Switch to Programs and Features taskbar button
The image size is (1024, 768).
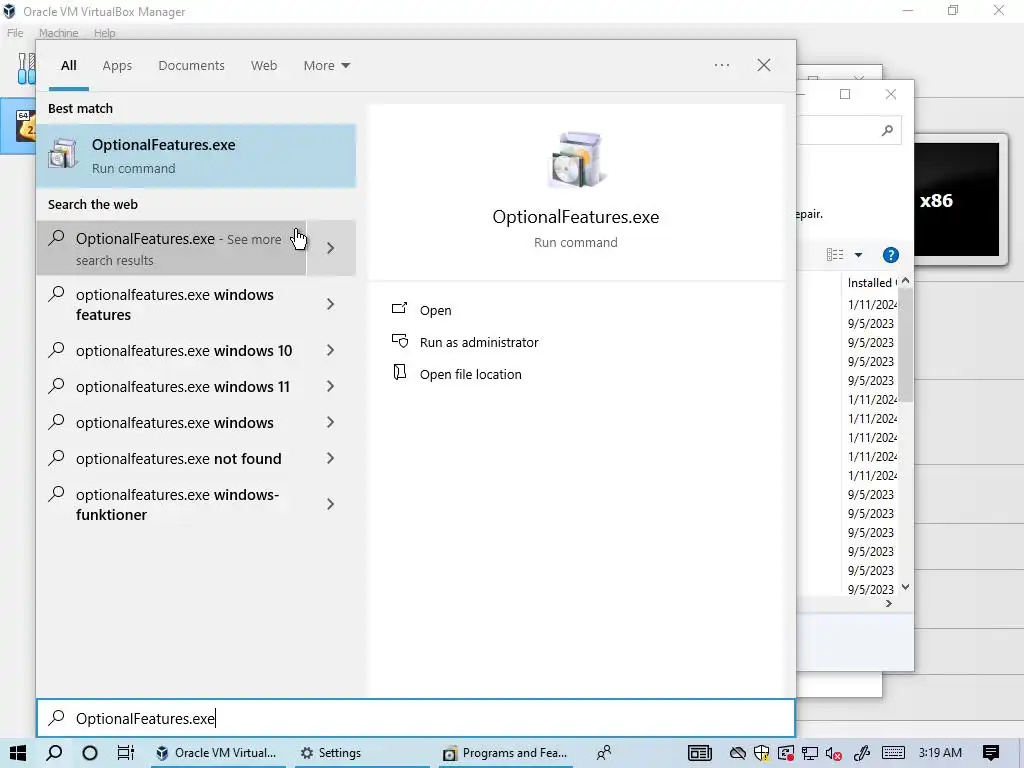coord(505,753)
